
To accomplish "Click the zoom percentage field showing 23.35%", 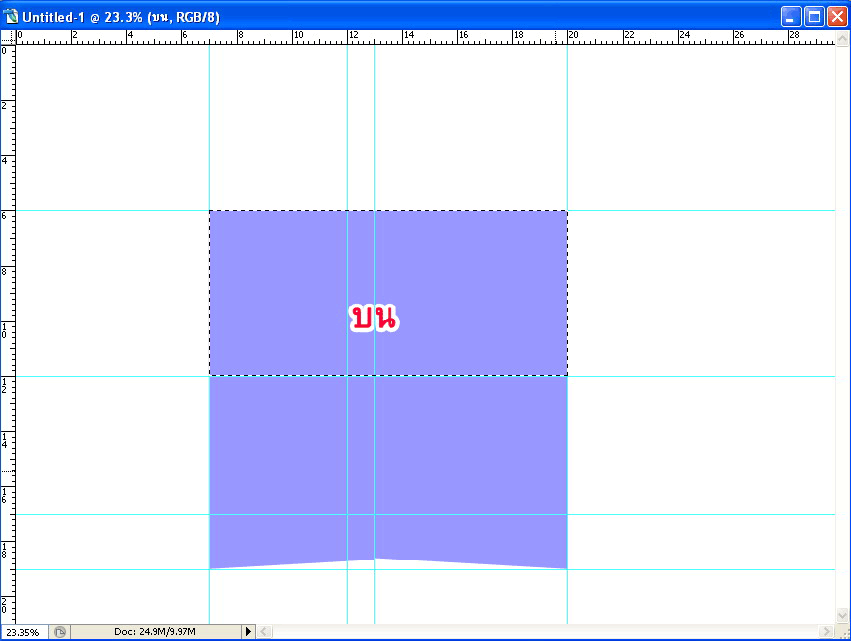I will pyautogui.click(x=24, y=632).
